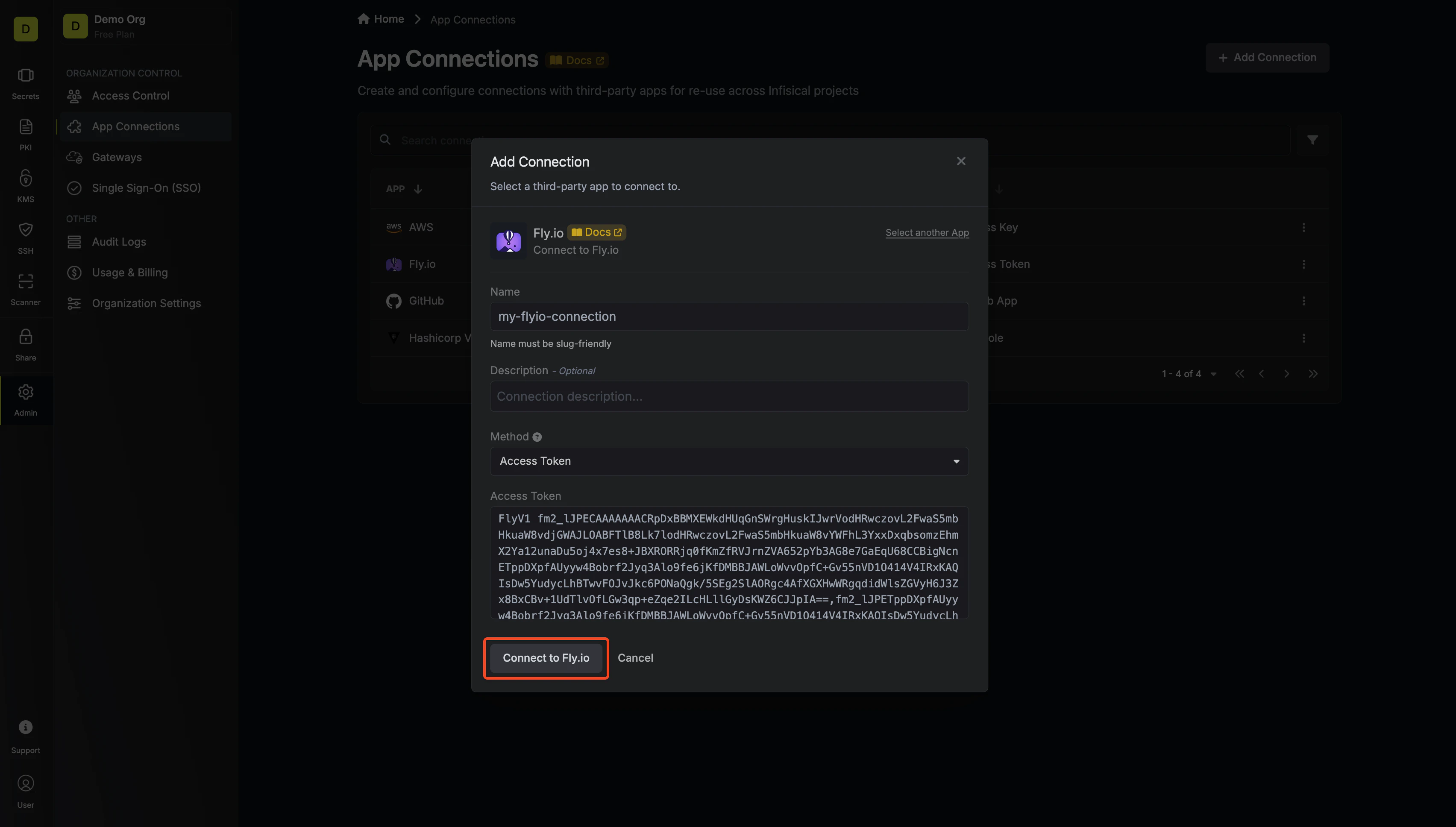Click Connect to Fly.io button
The height and width of the screenshot is (827, 1456).
click(546, 658)
